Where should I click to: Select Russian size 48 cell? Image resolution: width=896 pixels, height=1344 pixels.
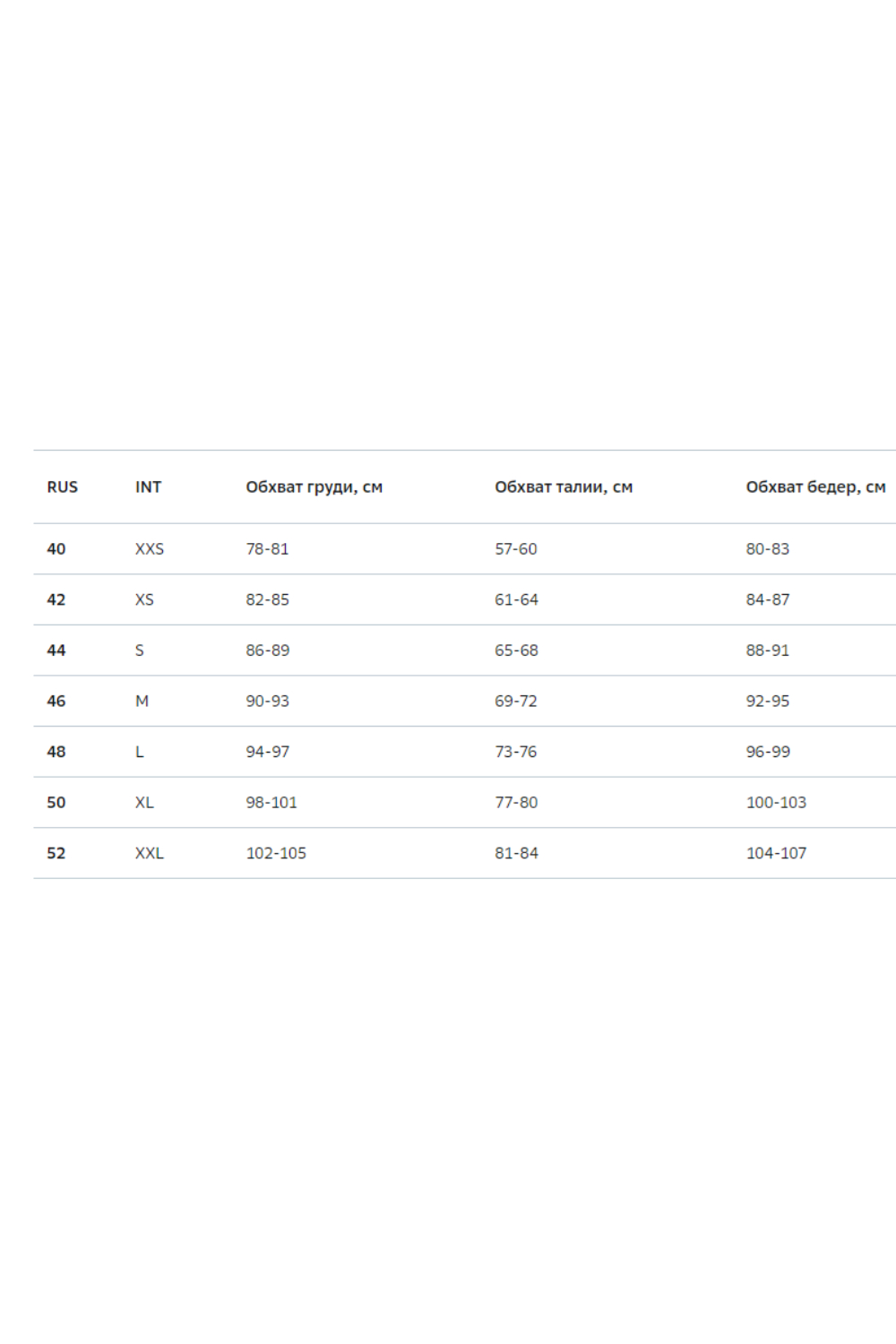coord(56,753)
